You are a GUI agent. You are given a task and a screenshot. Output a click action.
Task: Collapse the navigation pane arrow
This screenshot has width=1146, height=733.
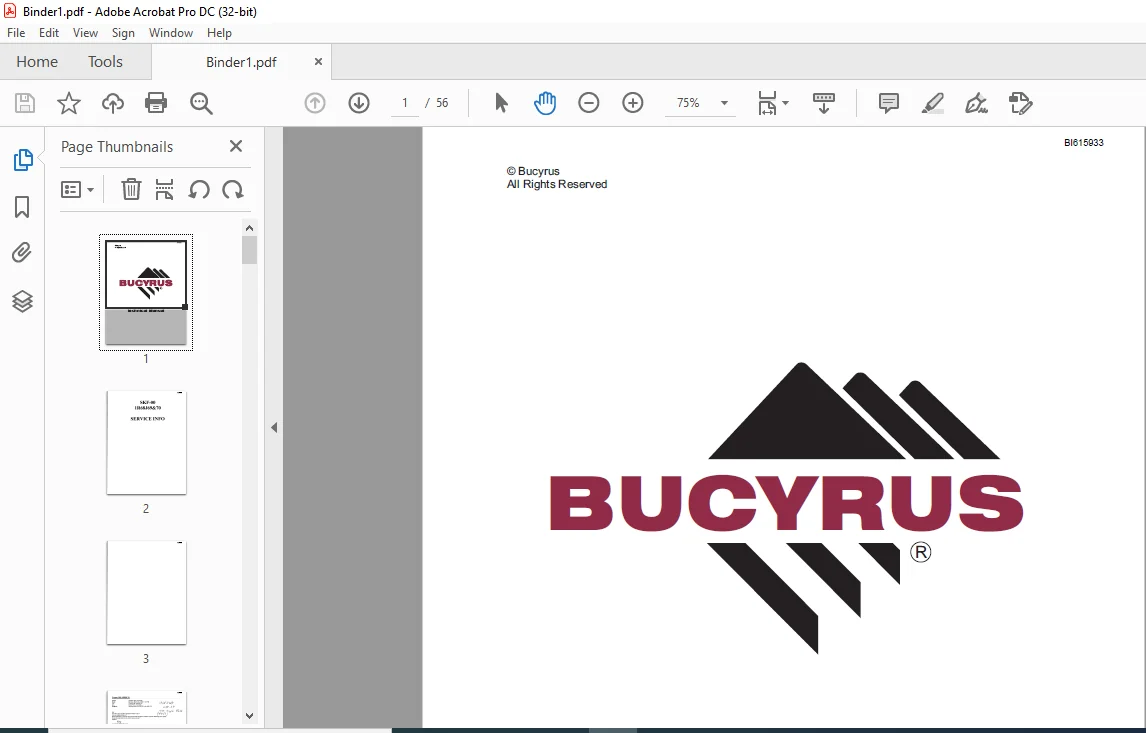[x=274, y=428]
